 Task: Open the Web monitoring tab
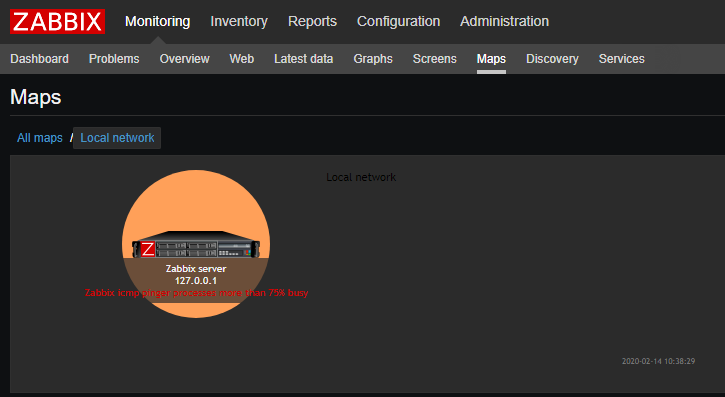(x=241, y=59)
